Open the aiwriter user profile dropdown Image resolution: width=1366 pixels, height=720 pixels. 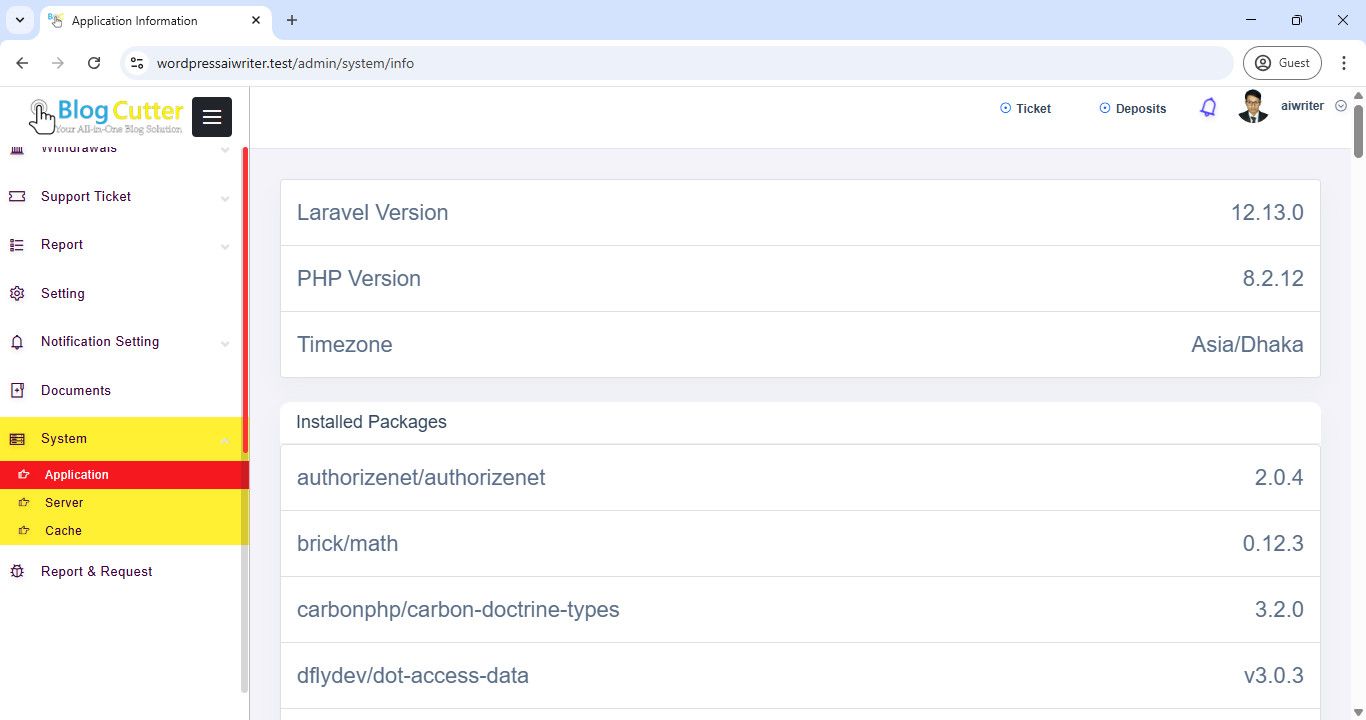[x=1301, y=106]
